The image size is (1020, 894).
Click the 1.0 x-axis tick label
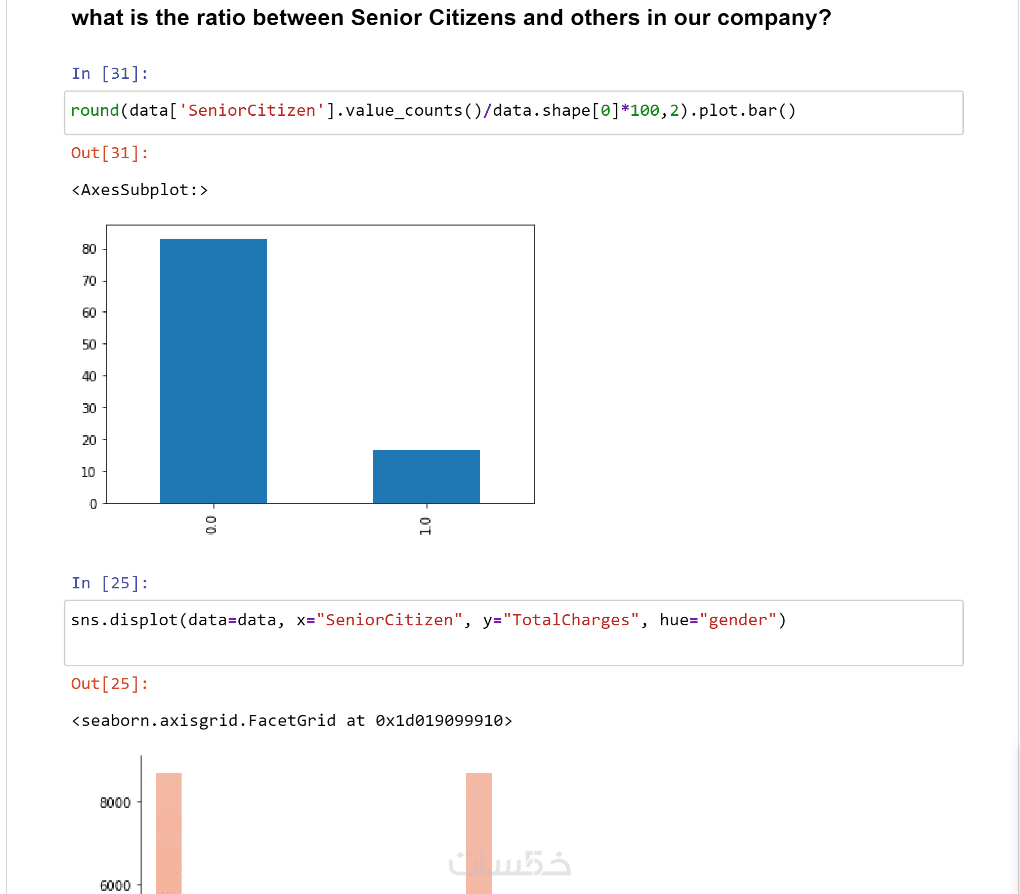[x=425, y=526]
